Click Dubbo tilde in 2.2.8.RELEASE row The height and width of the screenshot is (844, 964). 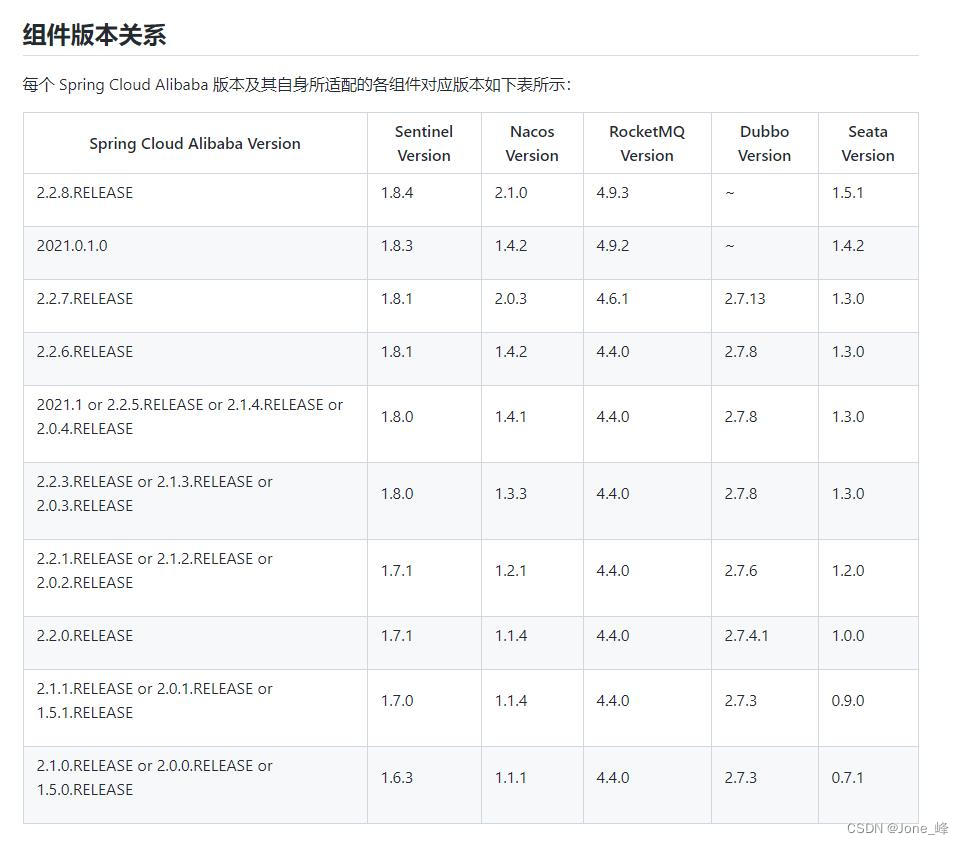tap(730, 192)
